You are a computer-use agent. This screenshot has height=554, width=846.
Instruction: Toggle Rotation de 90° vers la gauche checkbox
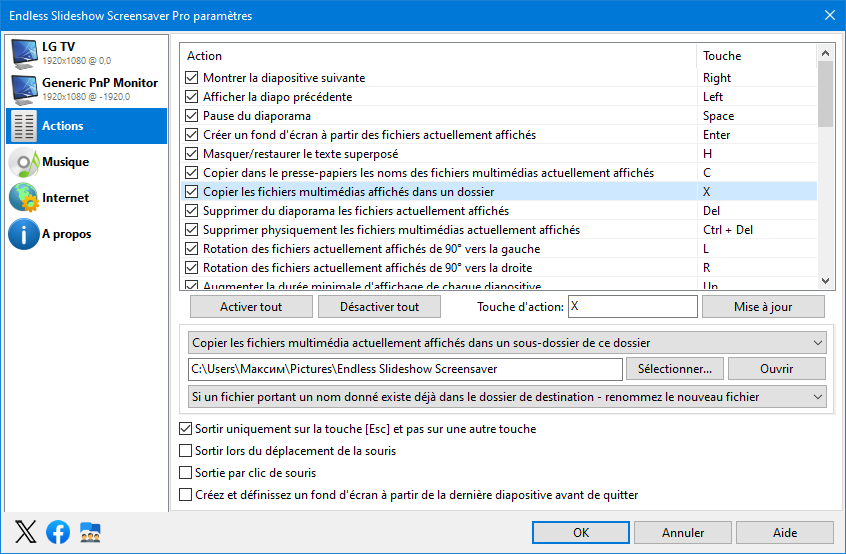click(192, 249)
